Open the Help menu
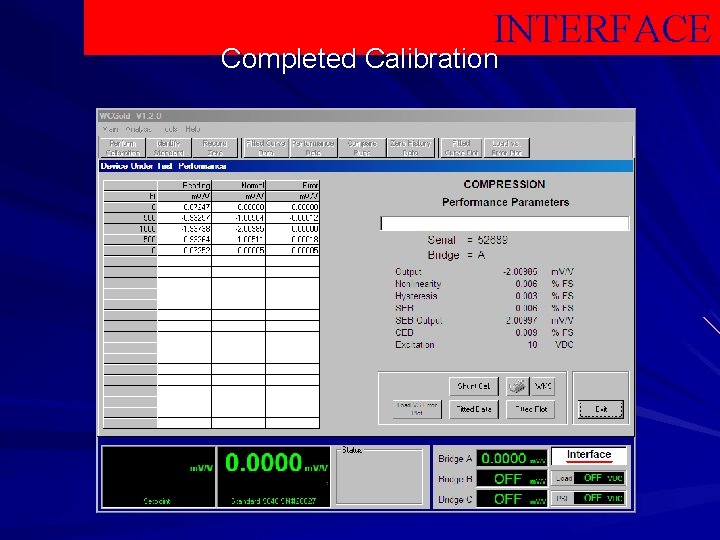 tap(193, 129)
